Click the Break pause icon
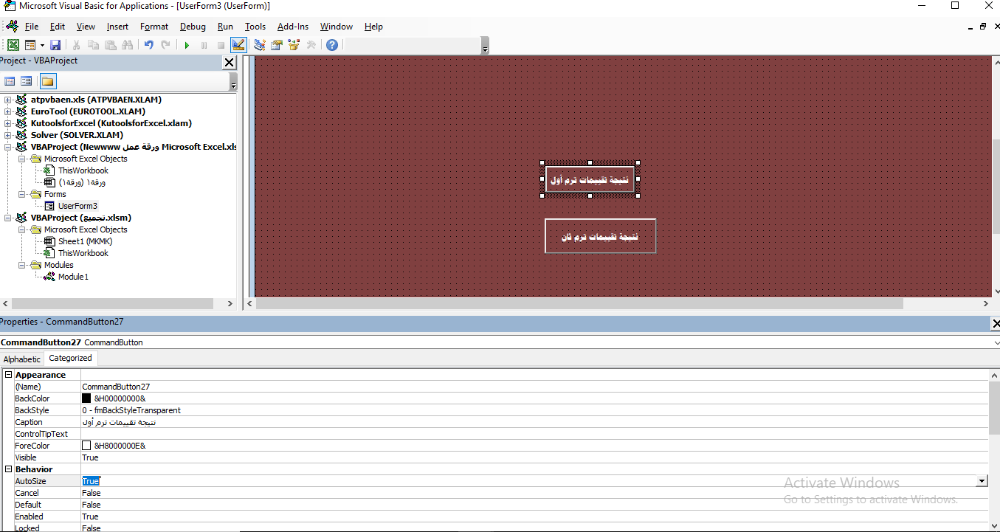 204,45
